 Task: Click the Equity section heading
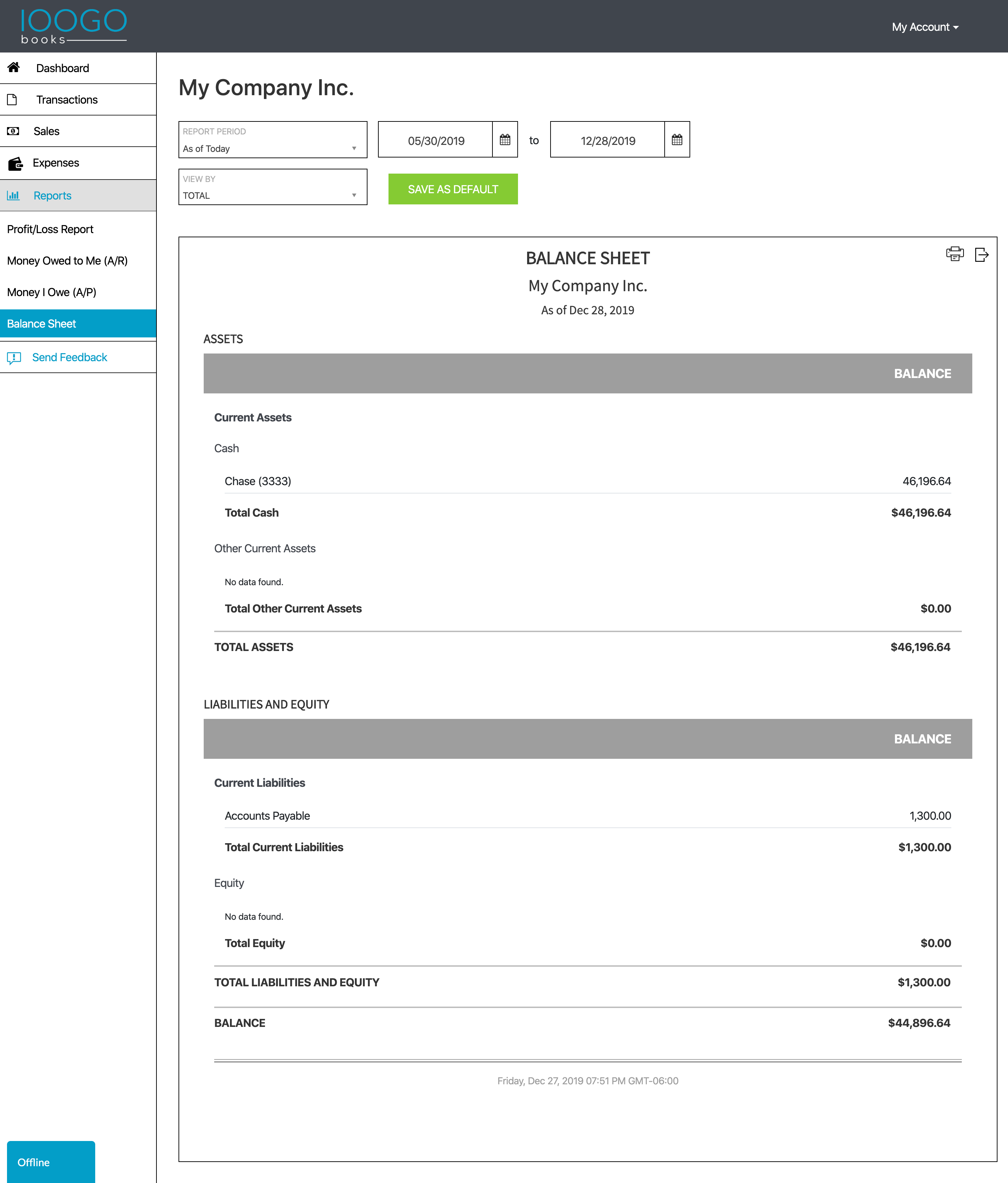[229, 883]
